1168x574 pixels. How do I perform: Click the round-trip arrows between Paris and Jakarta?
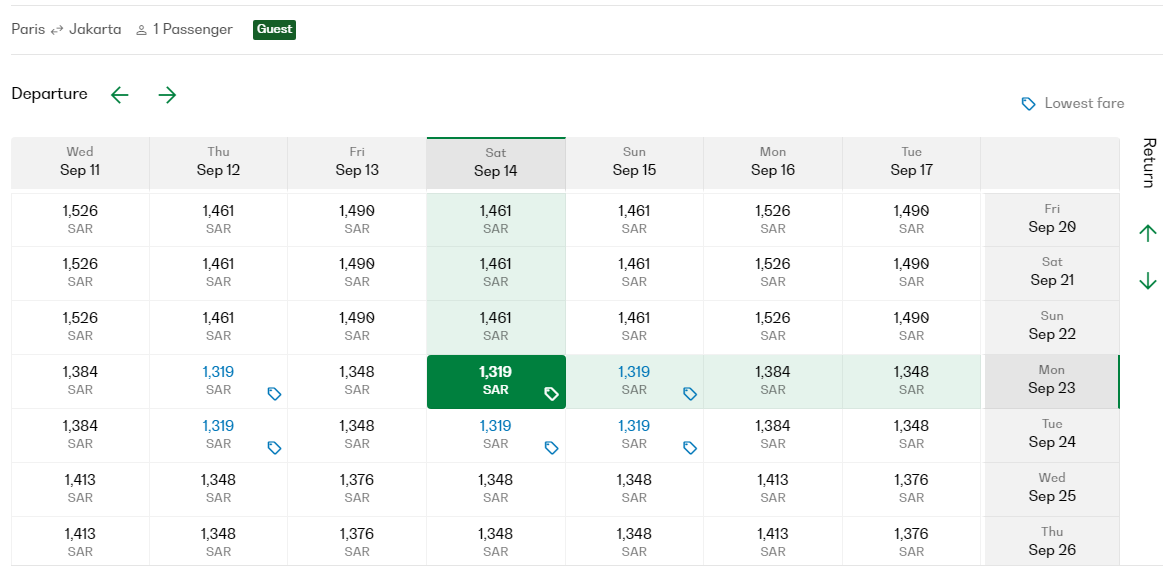click(x=57, y=31)
